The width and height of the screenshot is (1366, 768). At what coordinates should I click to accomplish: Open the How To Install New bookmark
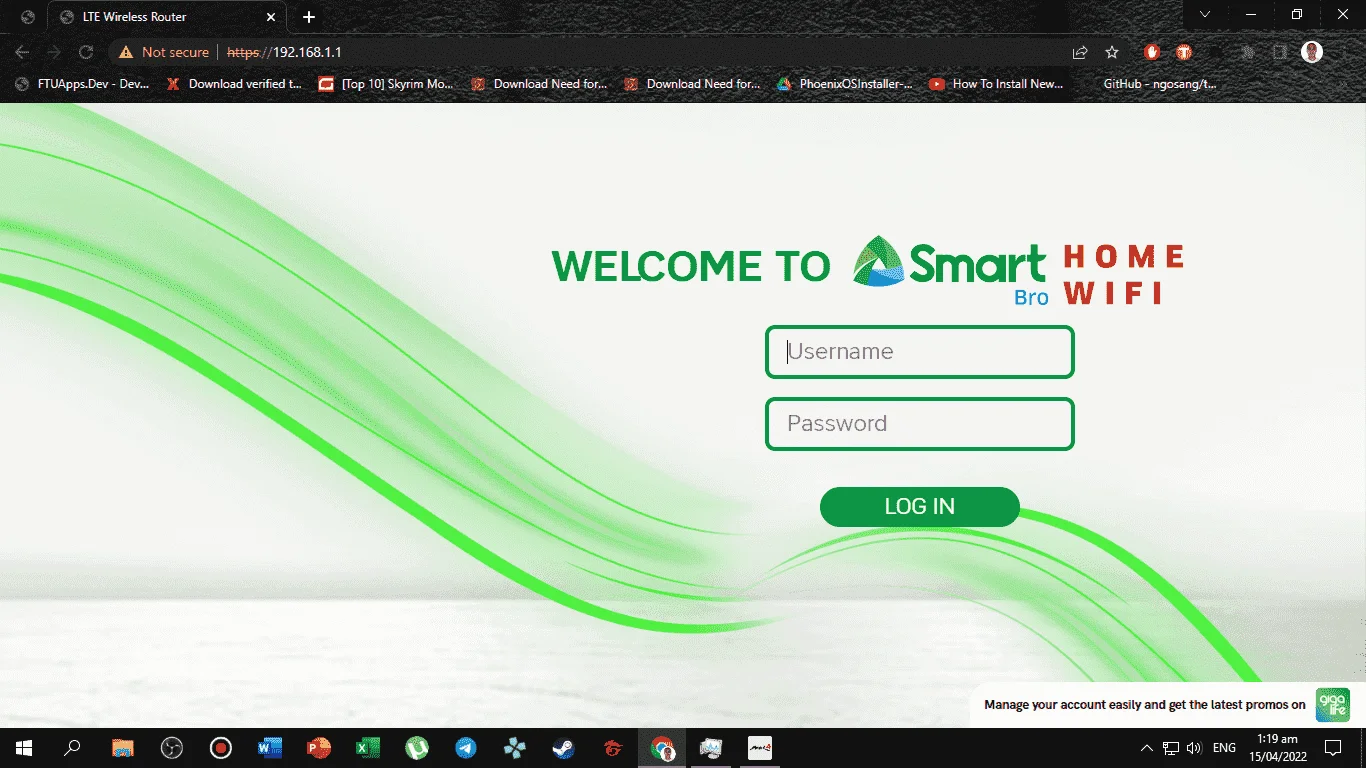coord(998,84)
